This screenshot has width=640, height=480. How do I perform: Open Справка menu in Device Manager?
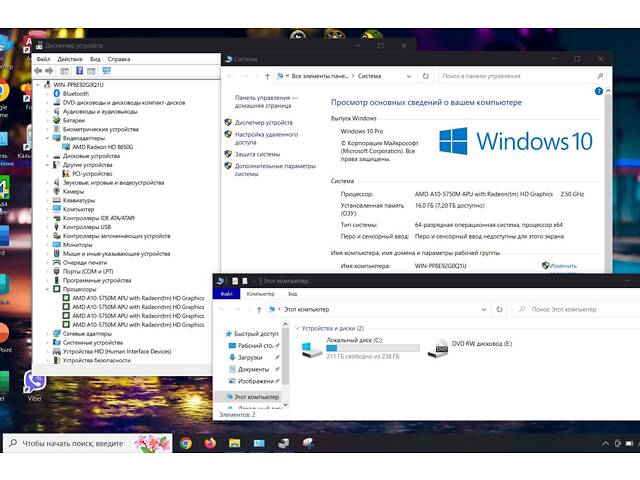pos(119,59)
